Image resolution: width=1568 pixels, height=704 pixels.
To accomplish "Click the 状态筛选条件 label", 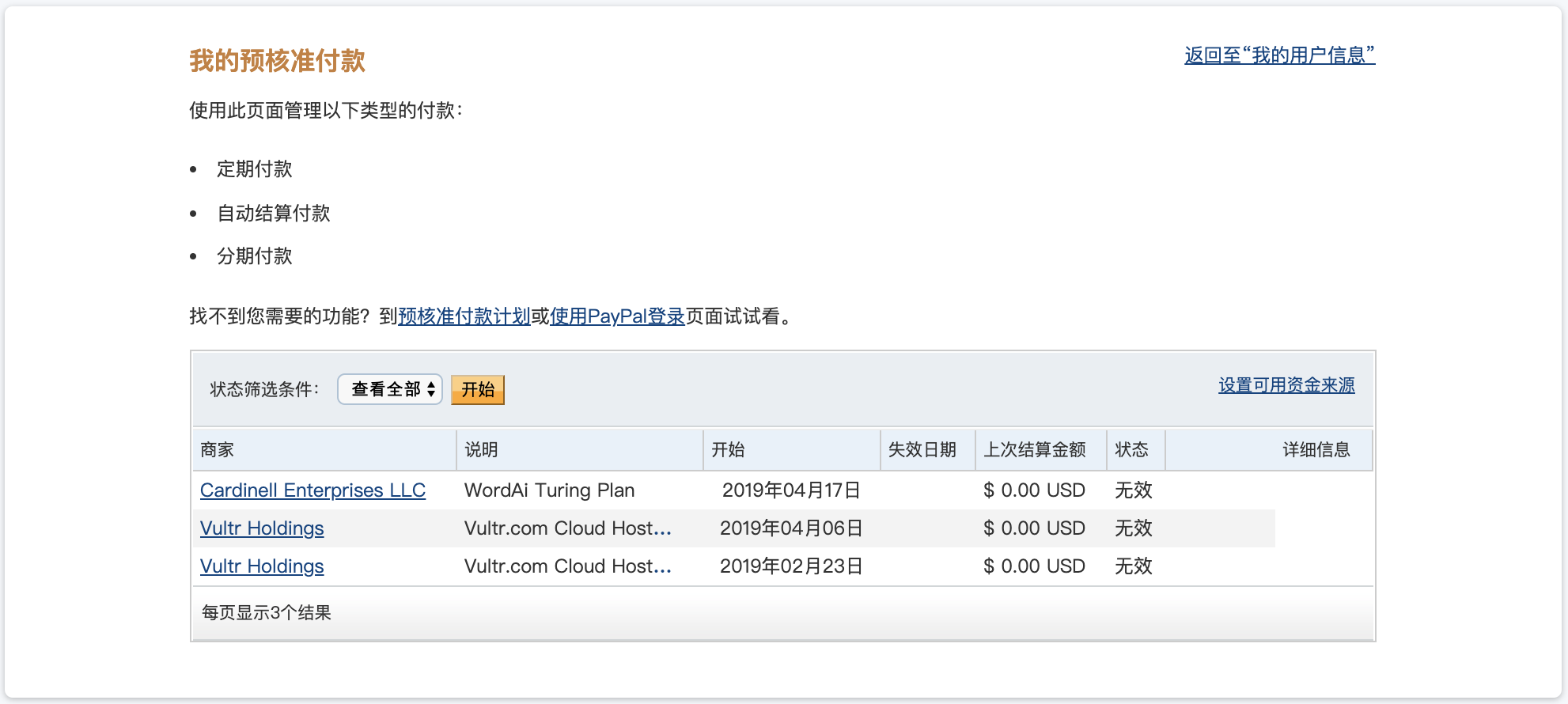I will click(264, 389).
